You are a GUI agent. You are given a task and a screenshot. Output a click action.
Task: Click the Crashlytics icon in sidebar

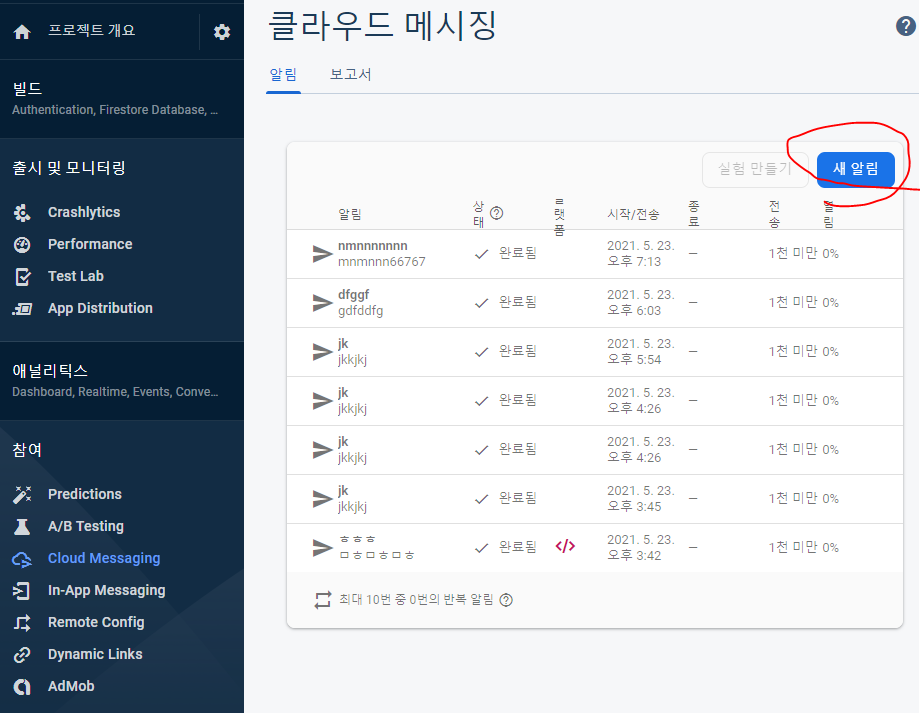coord(22,212)
